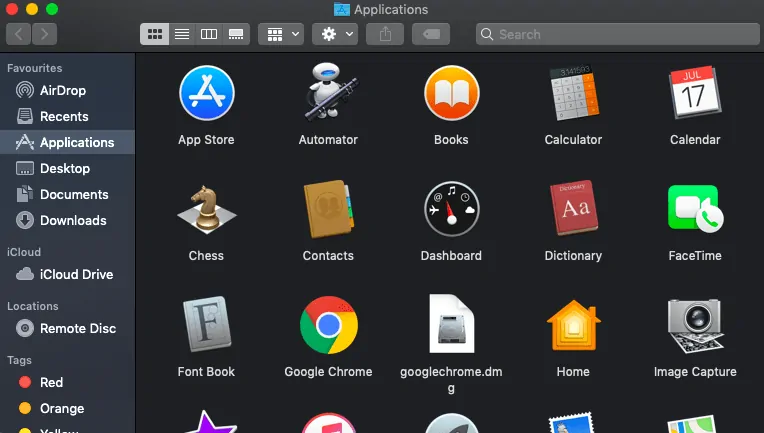Select the Red tag in sidebar

(67, 382)
